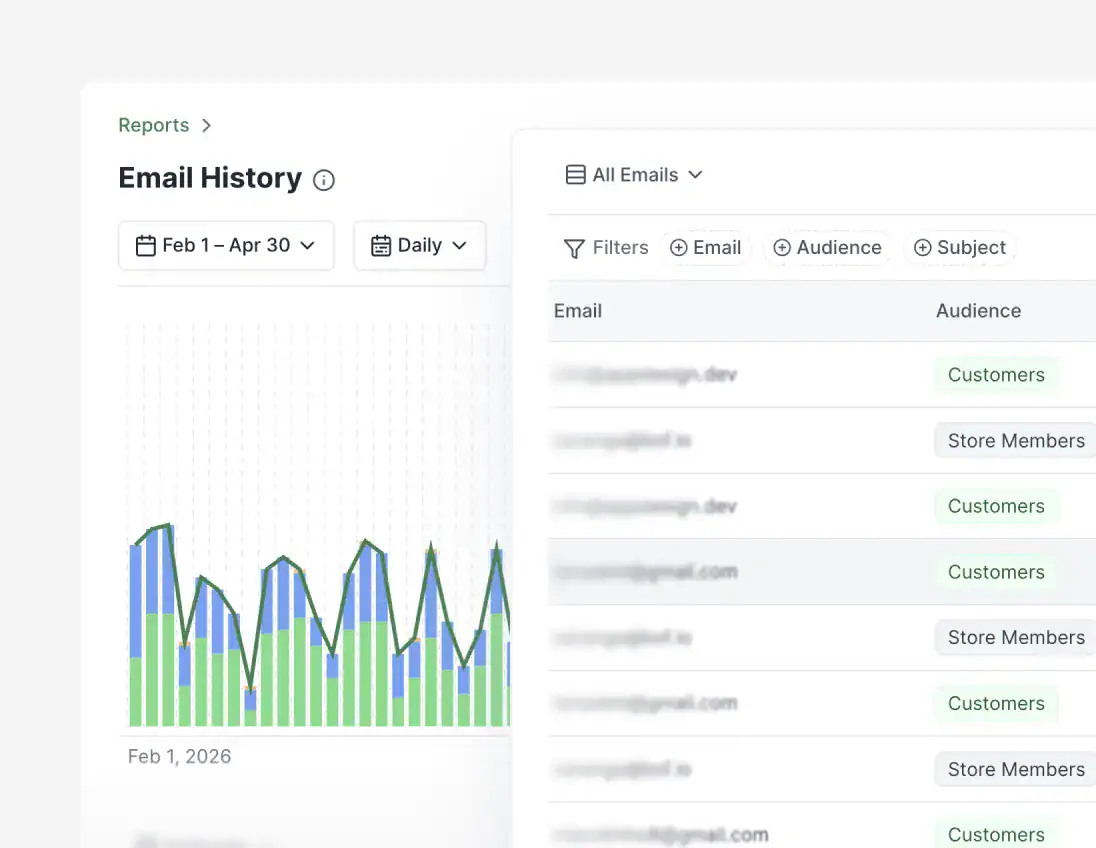Image resolution: width=1096 pixels, height=848 pixels.
Task: Add an Email filter
Action: point(705,247)
